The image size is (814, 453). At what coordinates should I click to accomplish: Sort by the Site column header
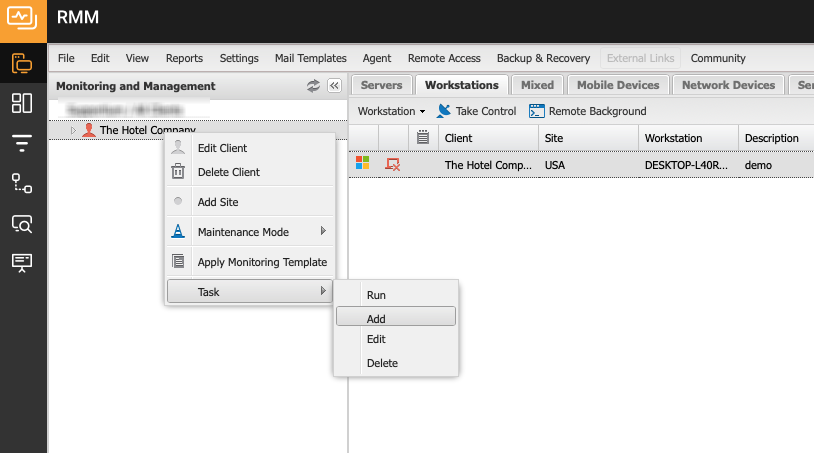pyautogui.click(x=588, y=138)
